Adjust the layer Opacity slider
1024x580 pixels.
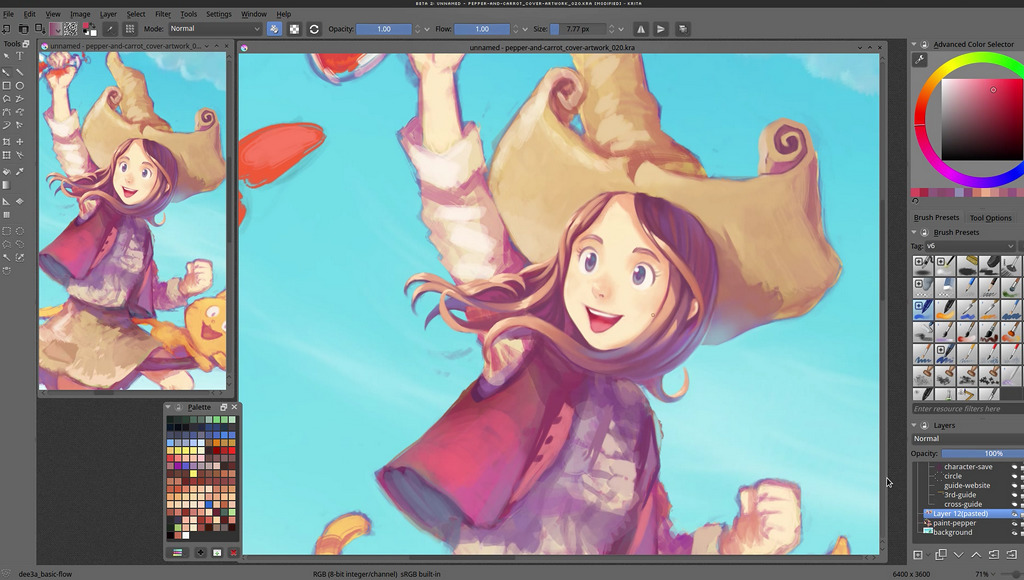click(982, 453)
